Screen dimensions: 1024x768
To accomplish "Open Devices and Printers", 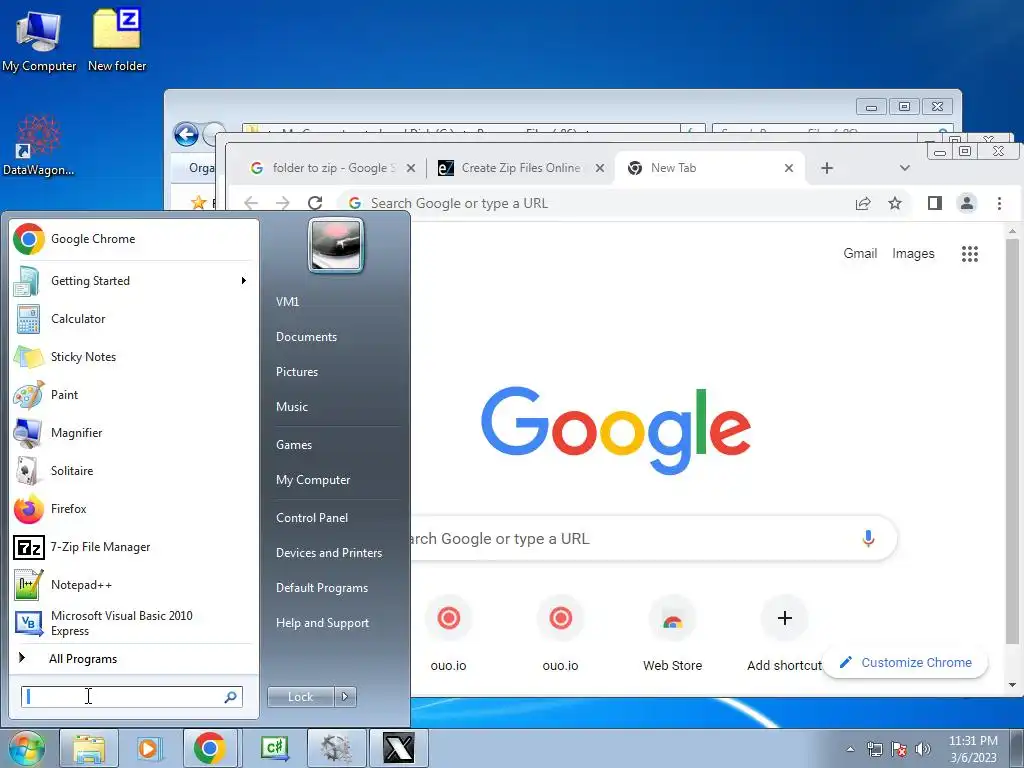I will coord(329,553).
